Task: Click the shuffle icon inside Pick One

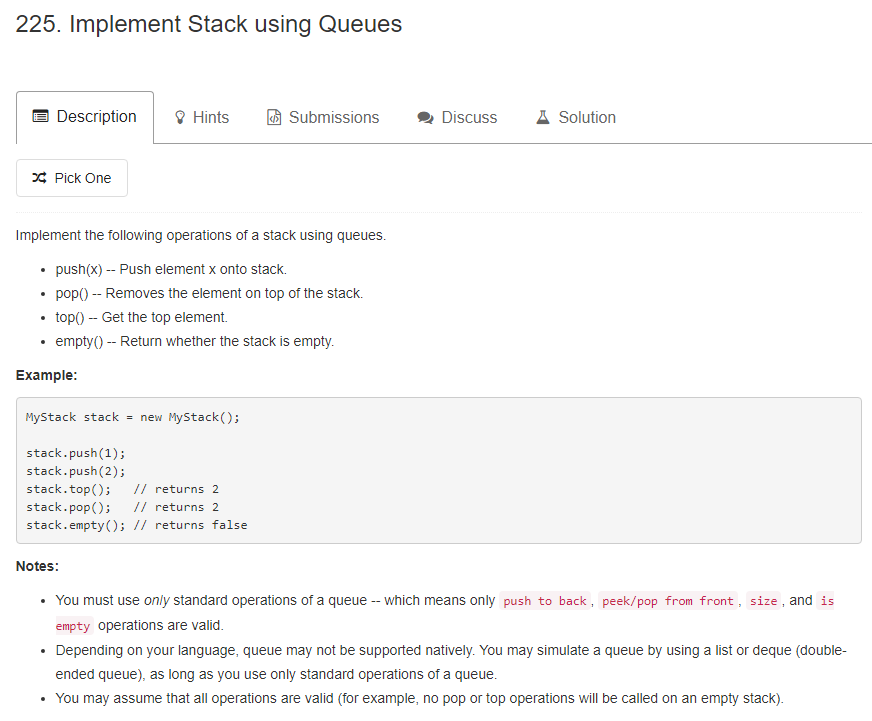Action: pyautogui.click(x=37, y=177)
